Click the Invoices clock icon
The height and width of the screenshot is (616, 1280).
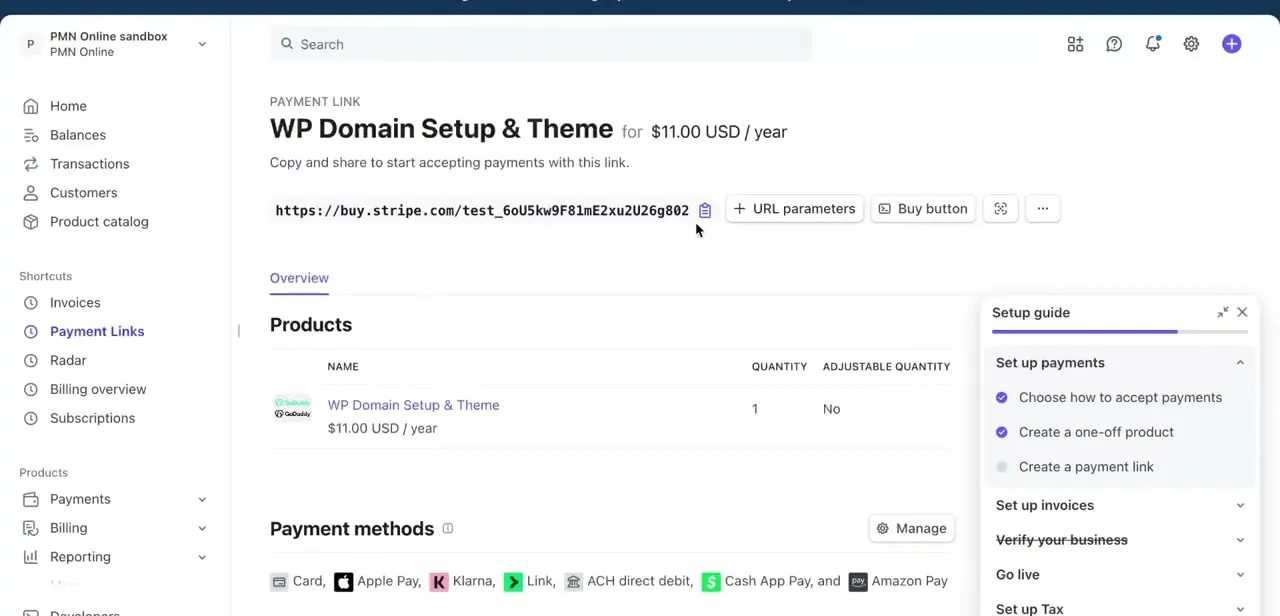[x=31, y=303]
